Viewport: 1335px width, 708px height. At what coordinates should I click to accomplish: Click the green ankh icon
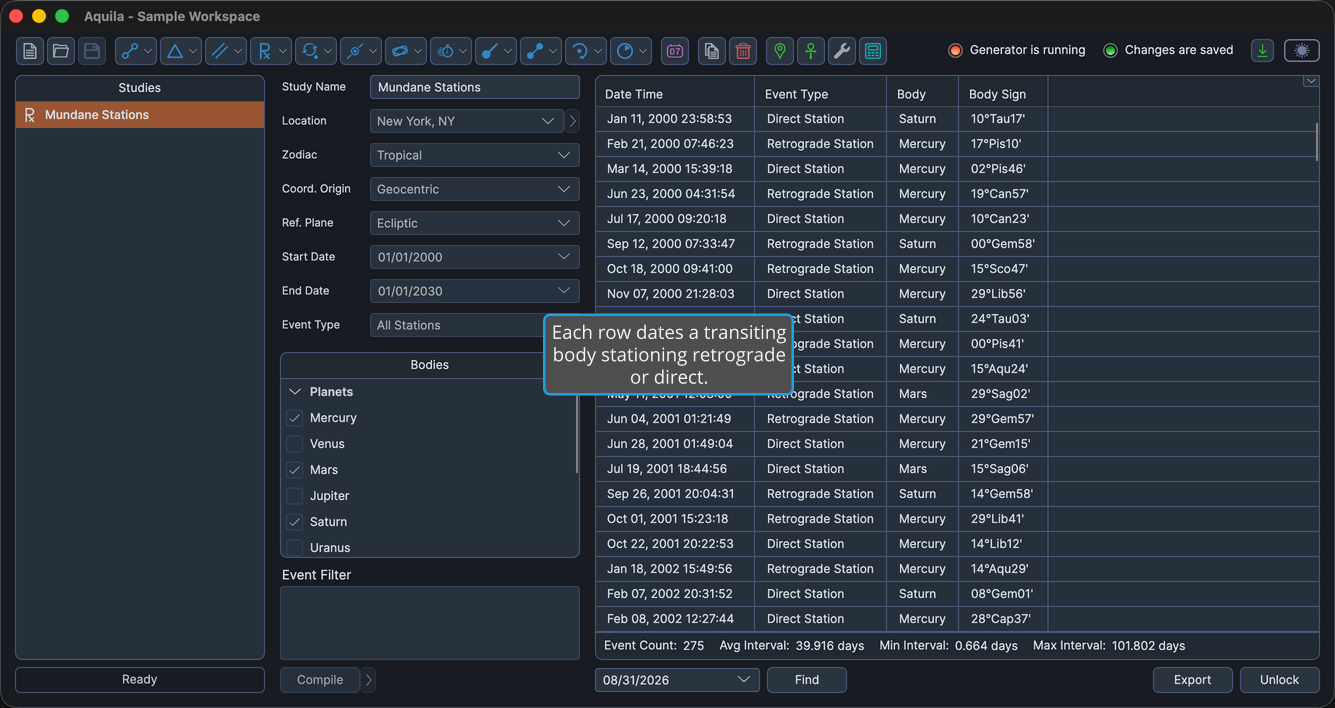click(811, 51)
